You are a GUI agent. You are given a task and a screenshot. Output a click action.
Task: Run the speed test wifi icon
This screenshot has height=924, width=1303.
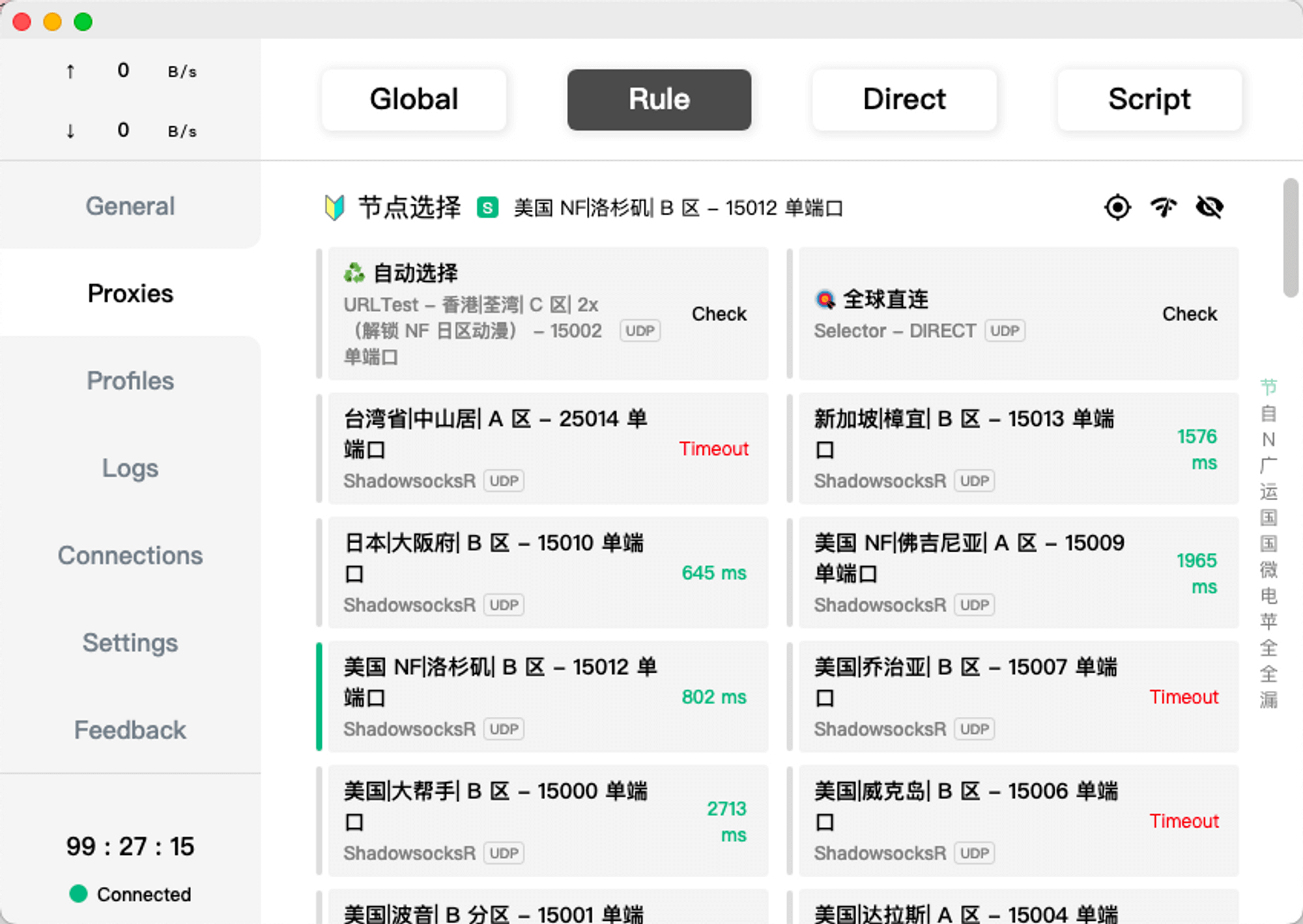pos(1163,208)
